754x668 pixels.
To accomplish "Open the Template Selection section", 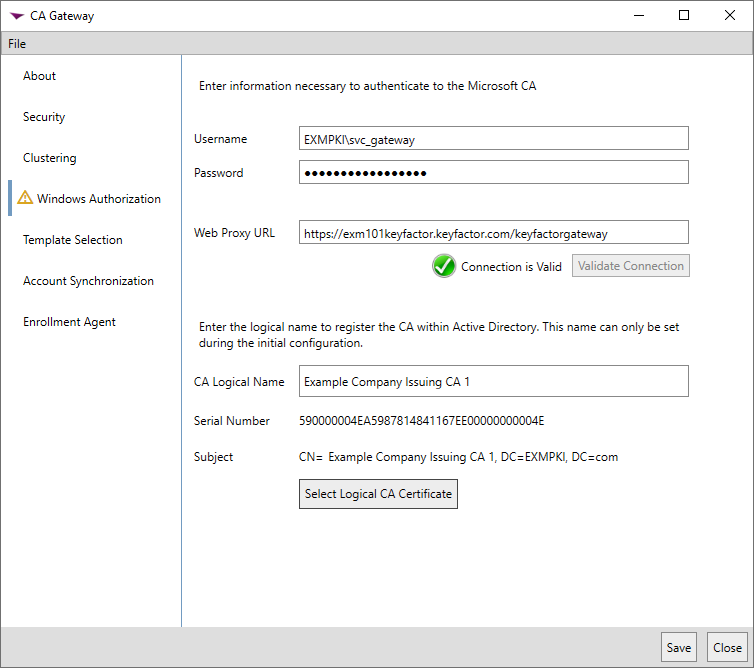I will click(x=73, y=240).
